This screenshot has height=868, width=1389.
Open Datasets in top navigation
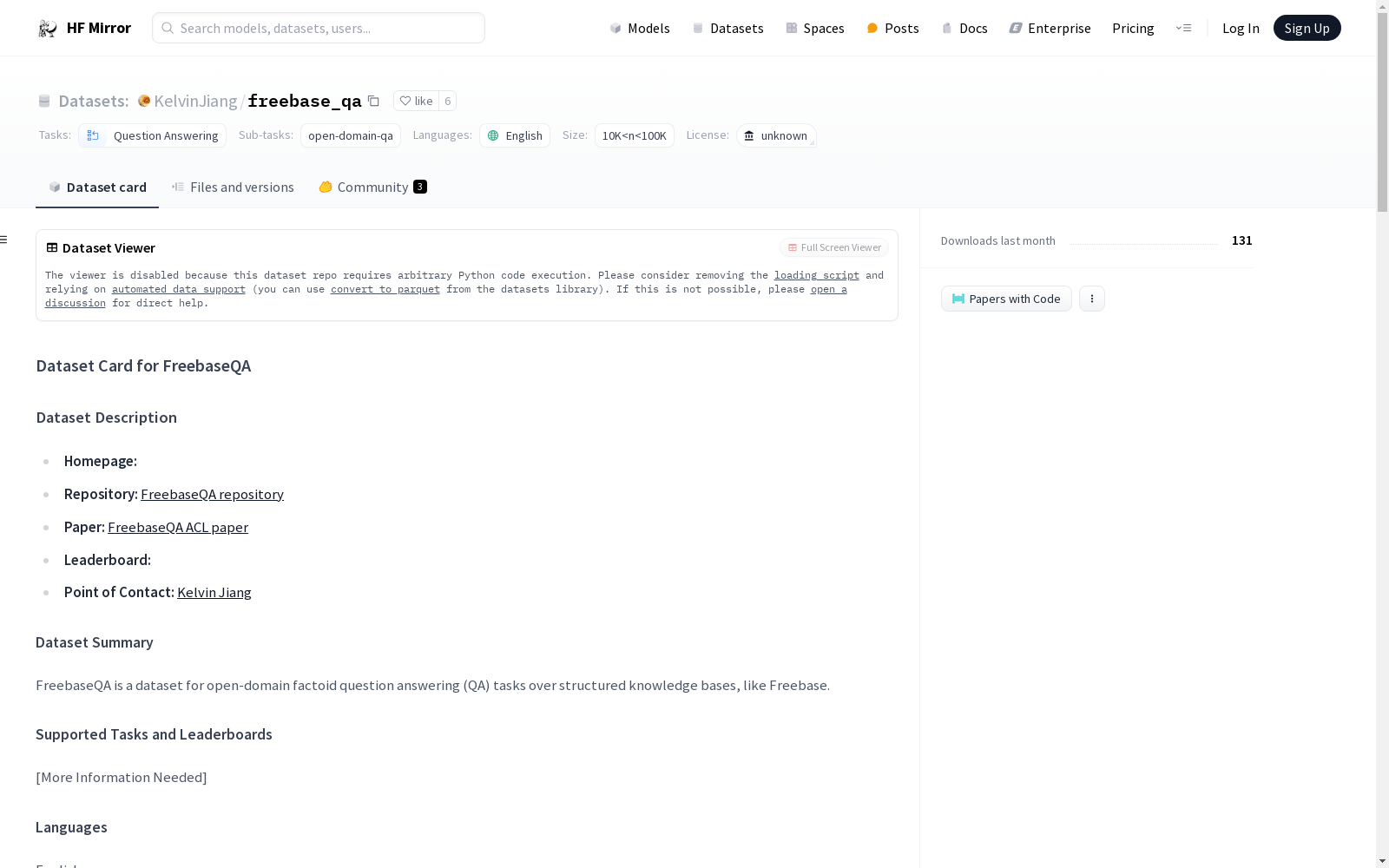pyautogui.click(x=727, y=28)
